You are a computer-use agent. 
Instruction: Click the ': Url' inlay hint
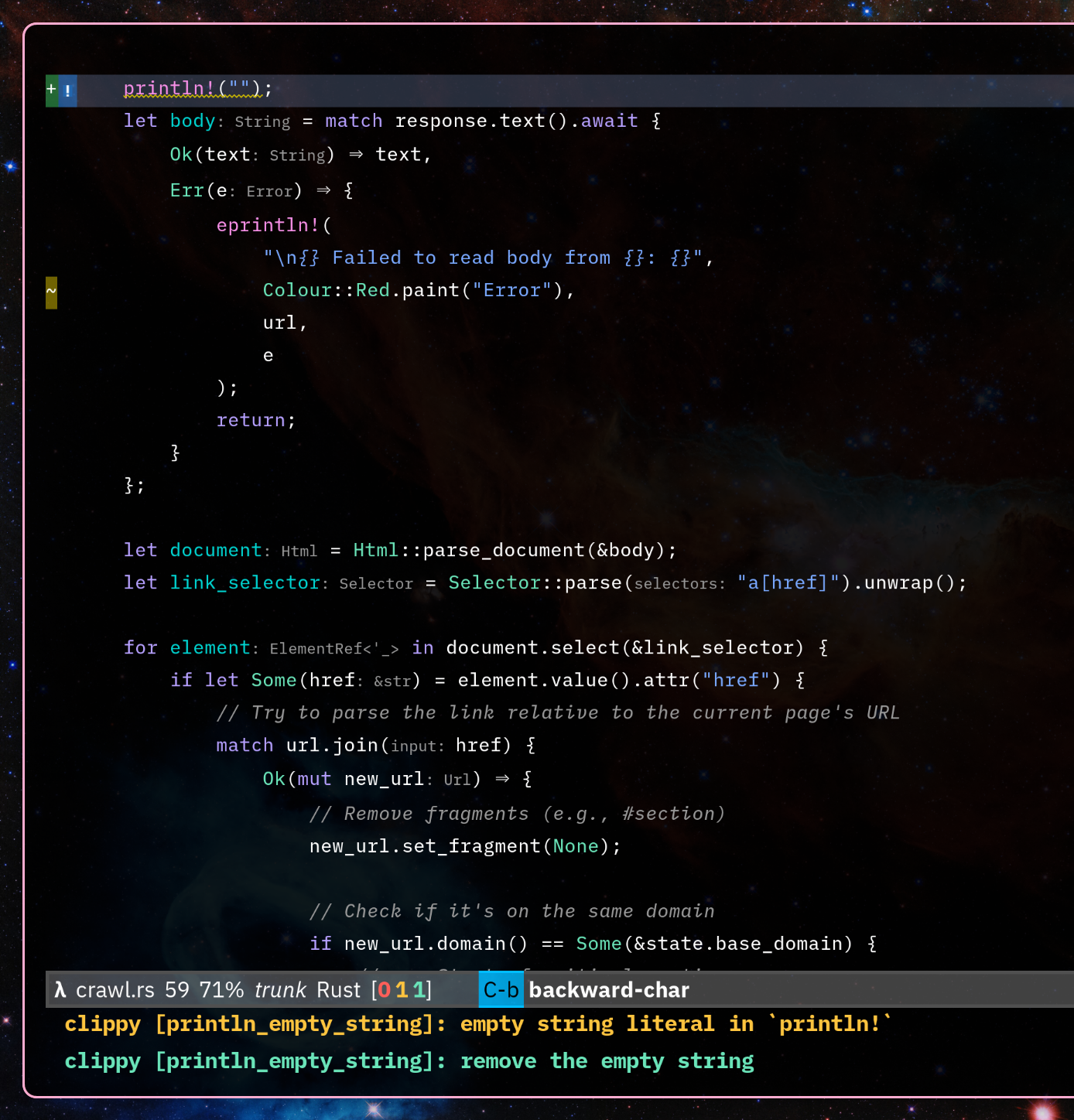(449, 780)
